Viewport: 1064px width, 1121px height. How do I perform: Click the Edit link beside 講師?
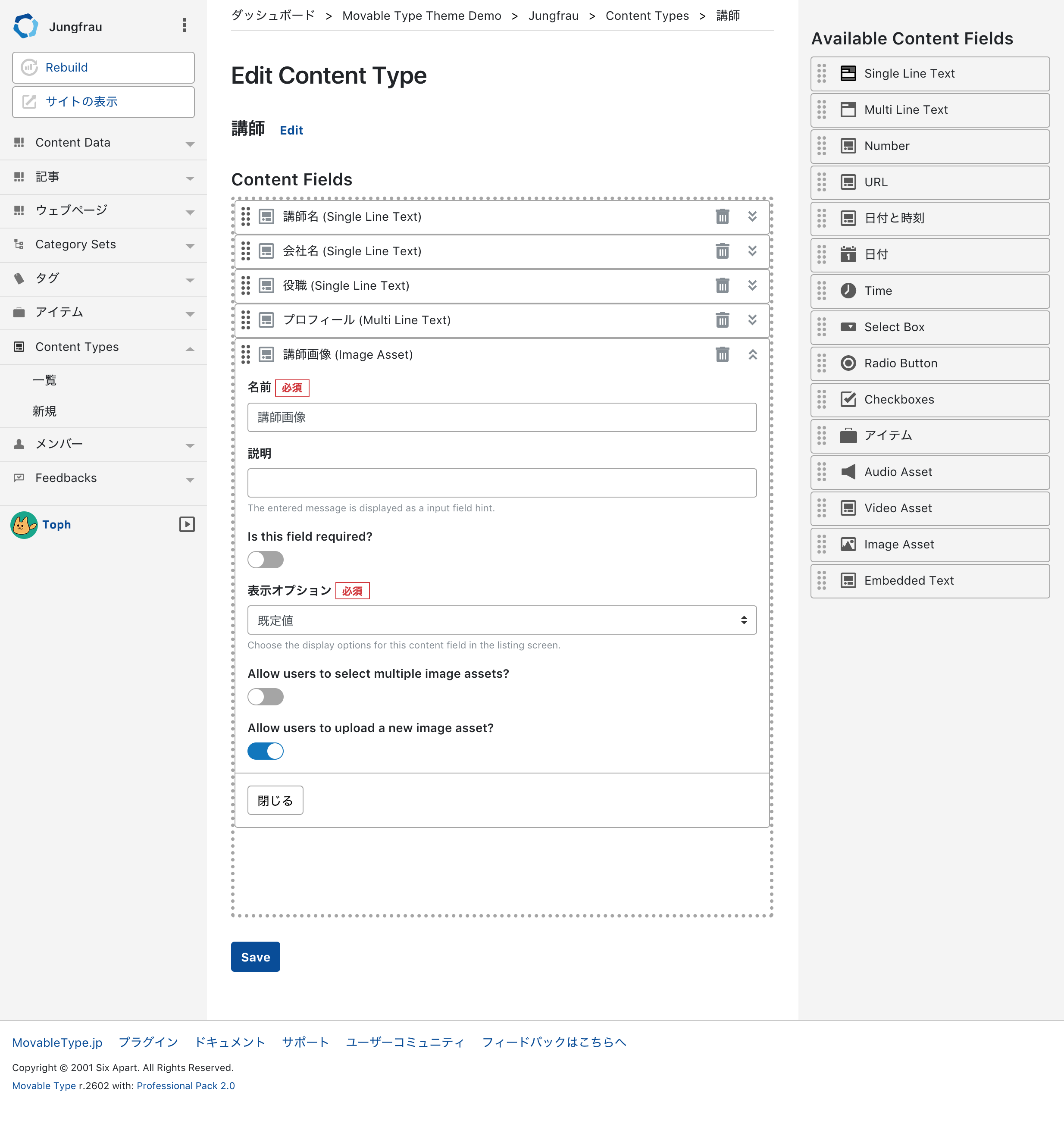tap(291, 131)
